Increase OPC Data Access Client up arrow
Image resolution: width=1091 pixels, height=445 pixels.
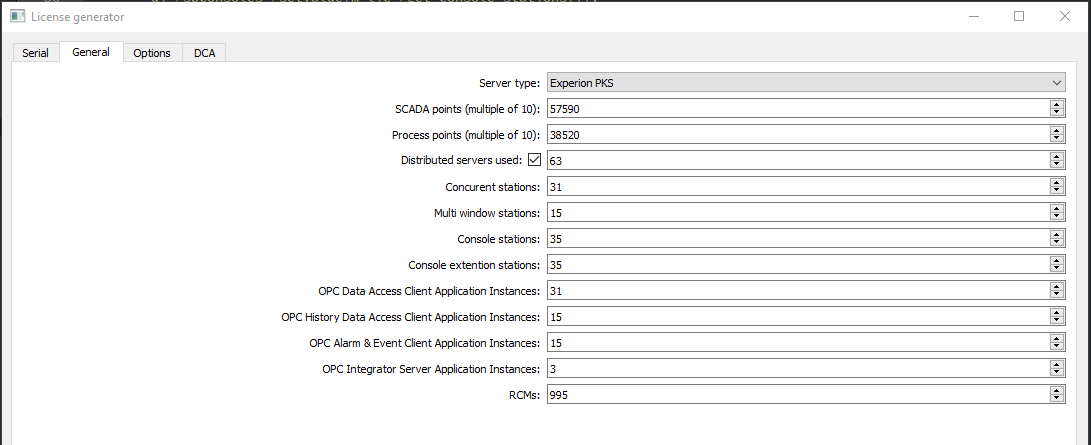tap(1057, 286)
